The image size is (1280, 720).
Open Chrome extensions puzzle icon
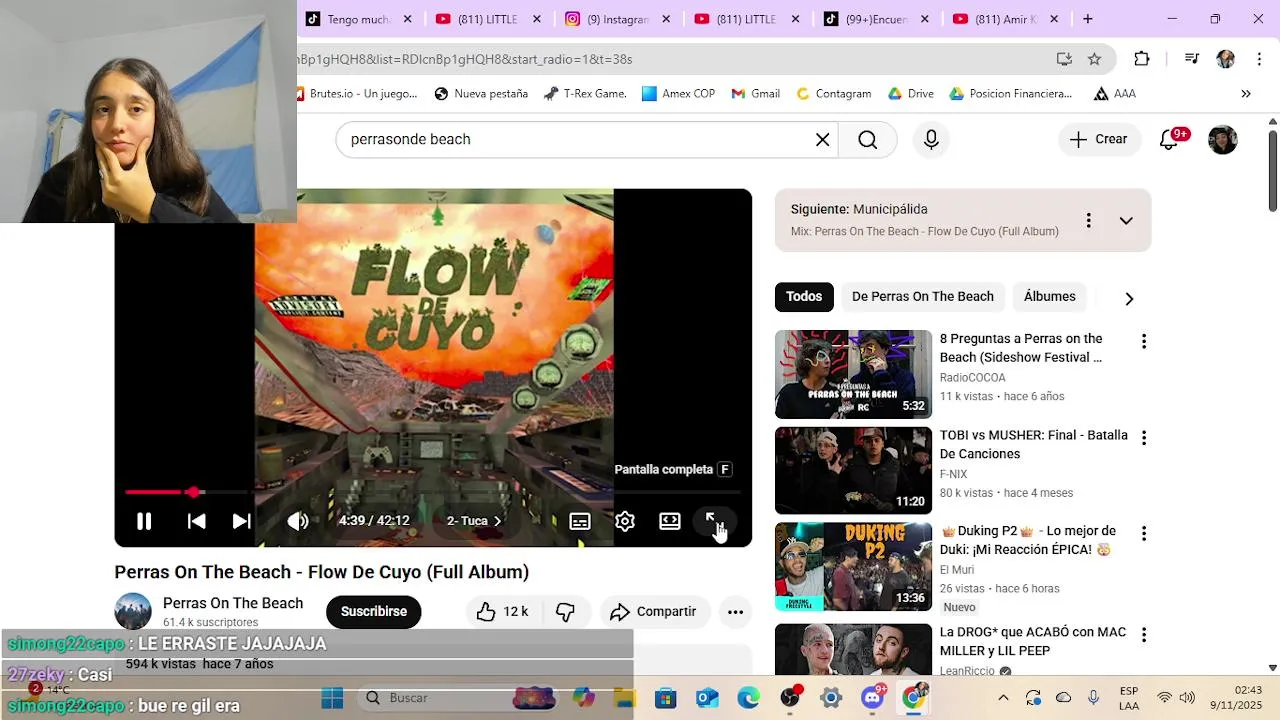pyautogui.click(x=1142, y=59)
